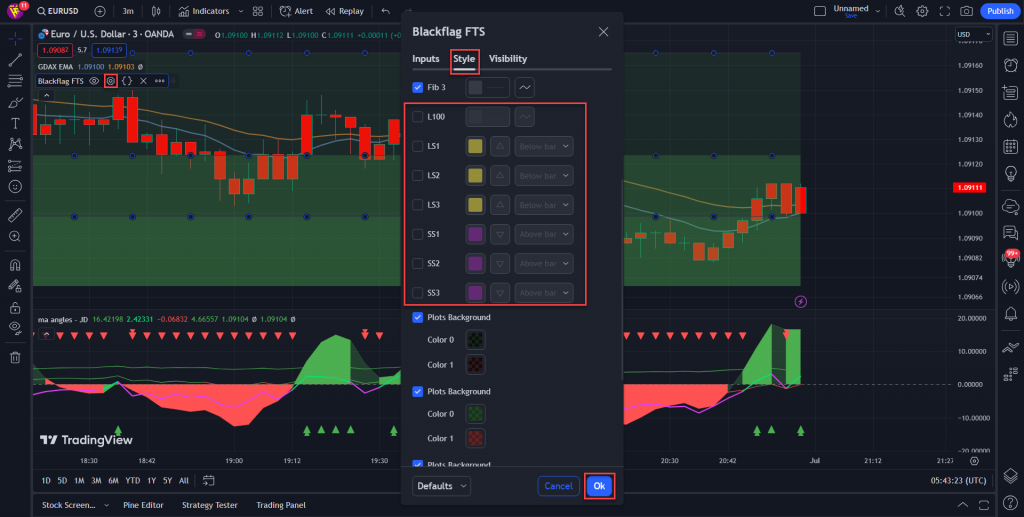Select the trend line drawing tool
1024x517 pixels.
tap(15, 60)
